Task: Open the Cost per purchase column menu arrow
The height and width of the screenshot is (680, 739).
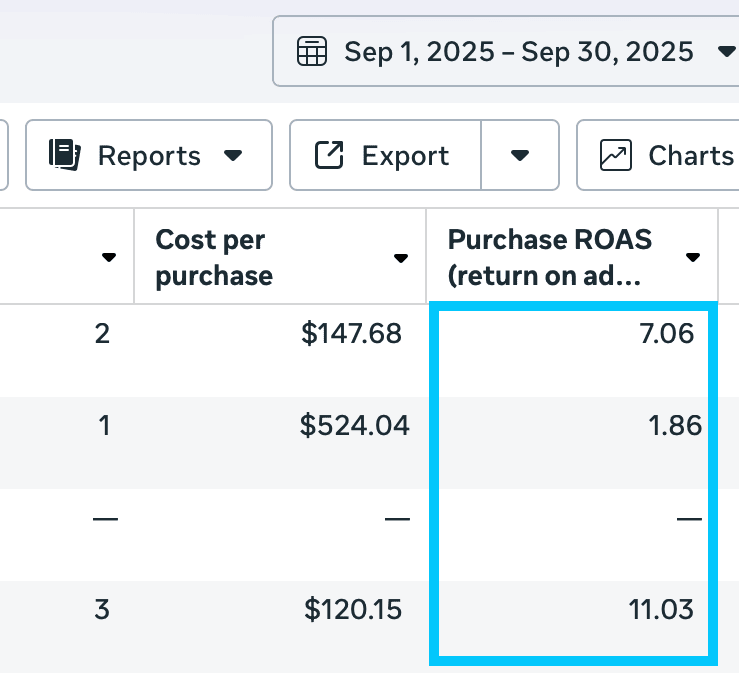Action: [401, 258]
